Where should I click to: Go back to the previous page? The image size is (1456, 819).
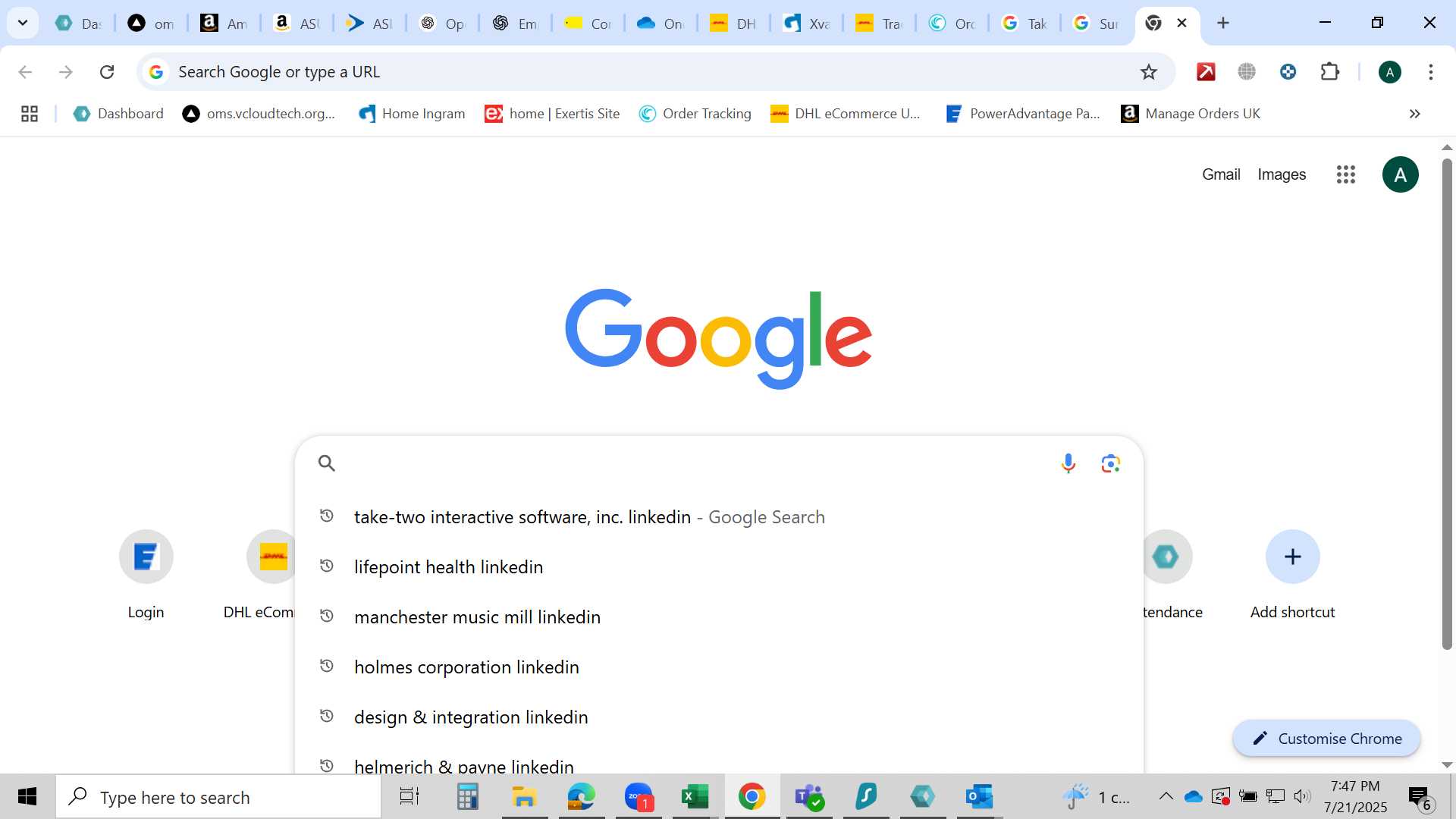25,72
